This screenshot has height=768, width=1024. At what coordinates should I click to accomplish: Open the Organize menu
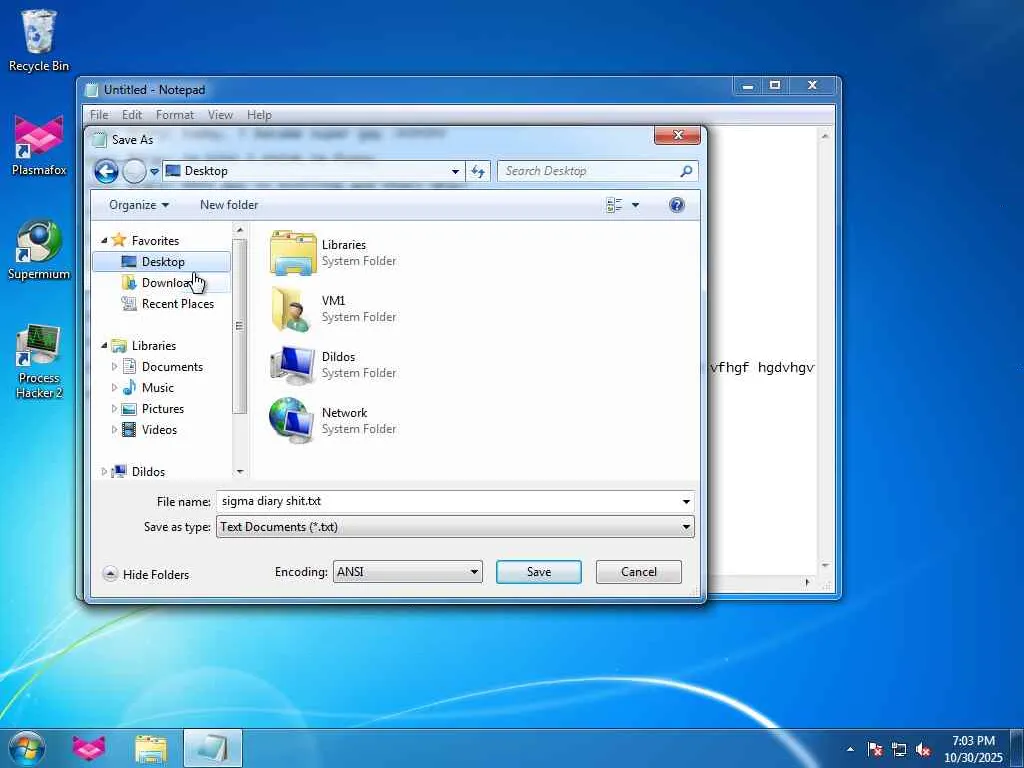pos(139,205)
